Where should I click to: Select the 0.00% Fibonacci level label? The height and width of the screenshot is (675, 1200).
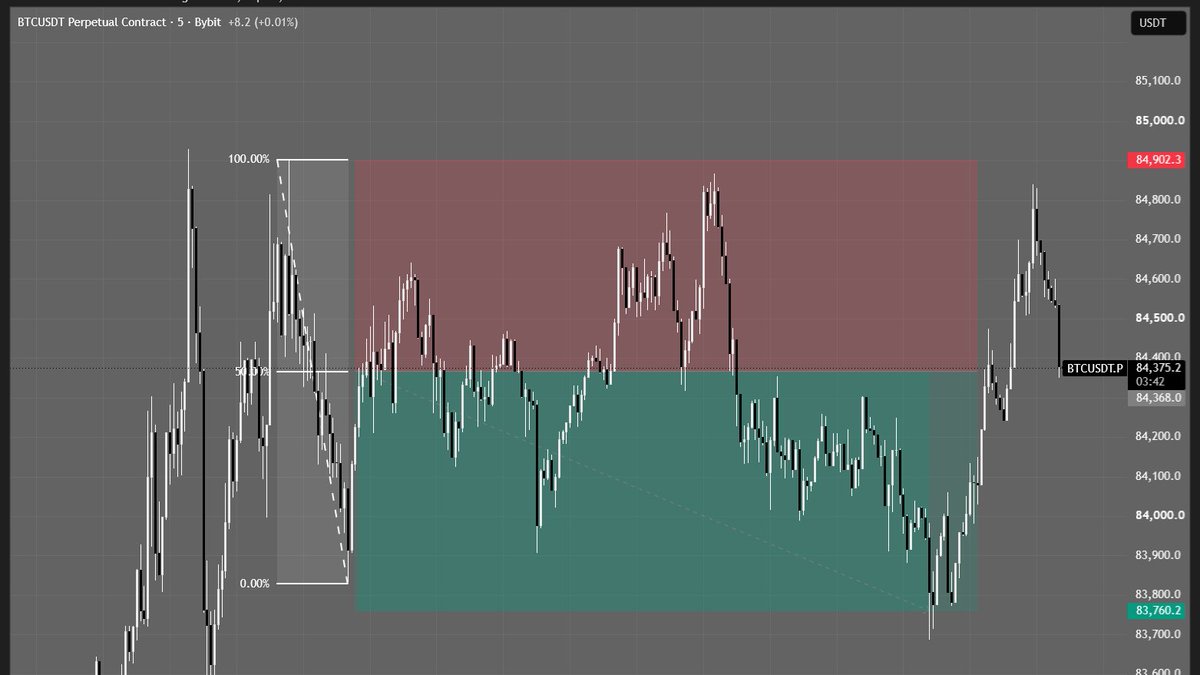255,583
